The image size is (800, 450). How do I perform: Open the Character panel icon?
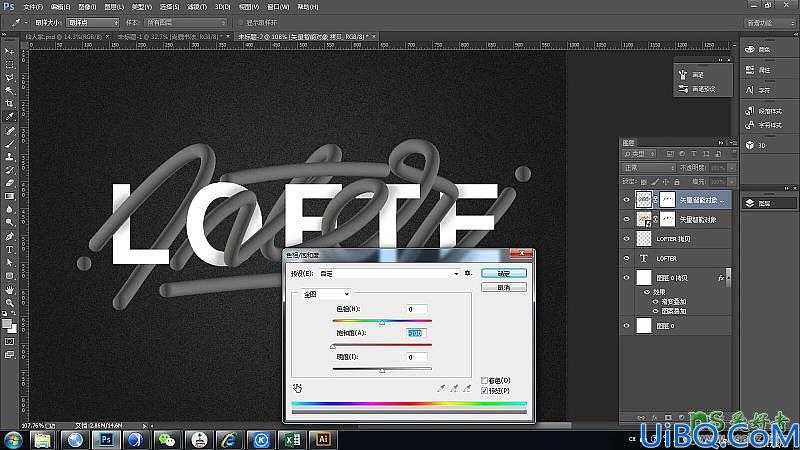click(x=749, y=90)
